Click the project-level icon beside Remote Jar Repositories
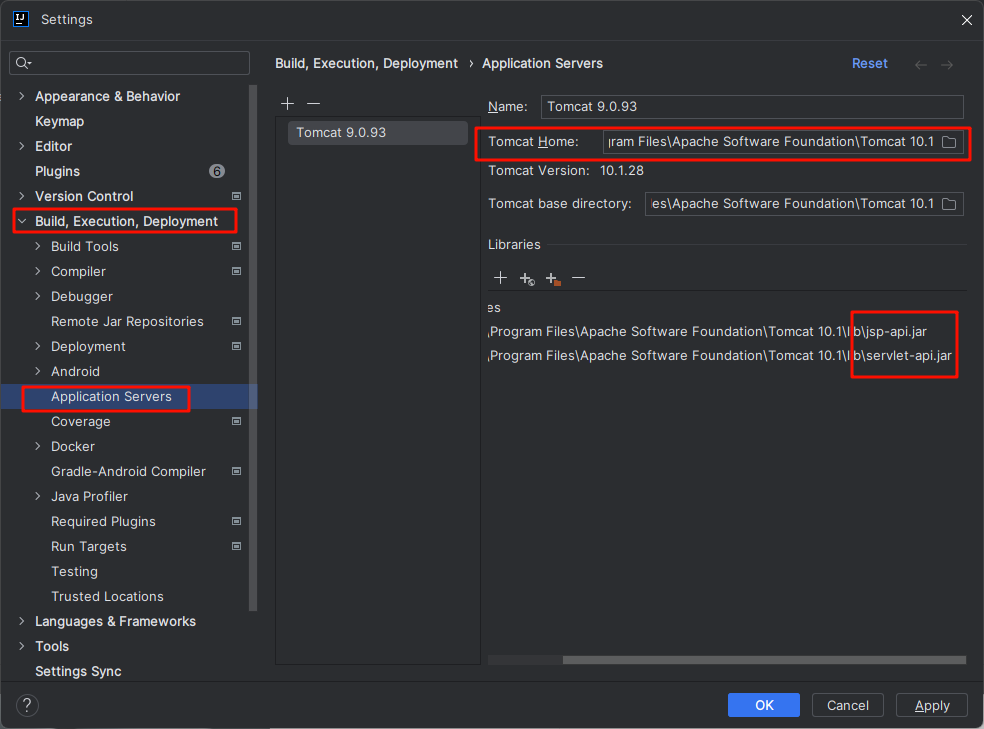984x729 pixels. pos(237,321)
